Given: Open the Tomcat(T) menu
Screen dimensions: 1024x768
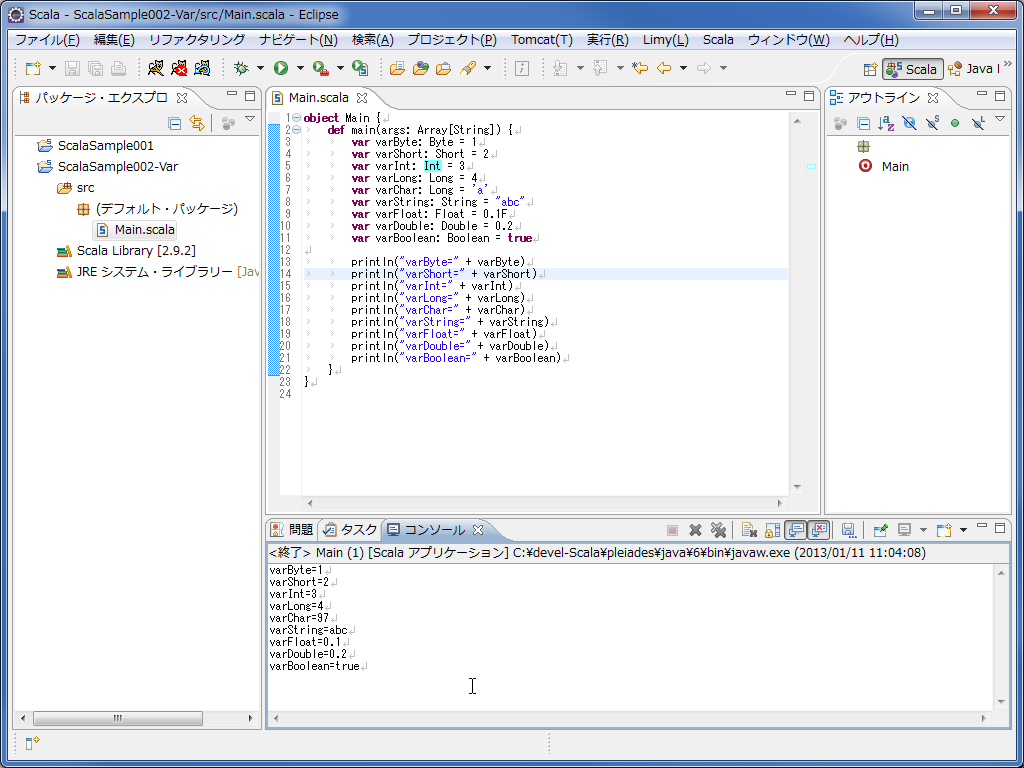Looking at the screenshot, I should 541,40.
